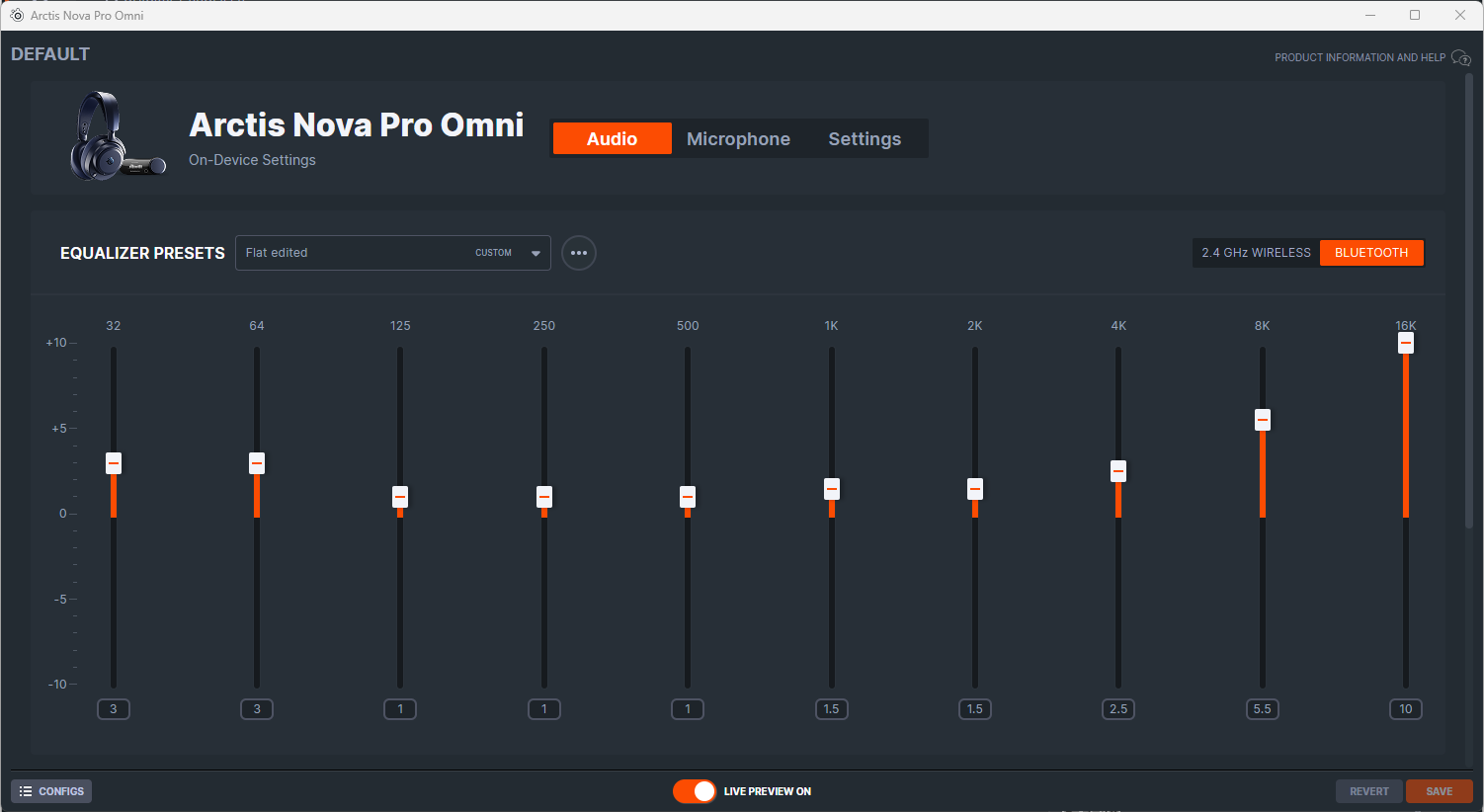The image size is (1484, 812).
Task: Click the 1K frequency band label
Action: (832, 326)
